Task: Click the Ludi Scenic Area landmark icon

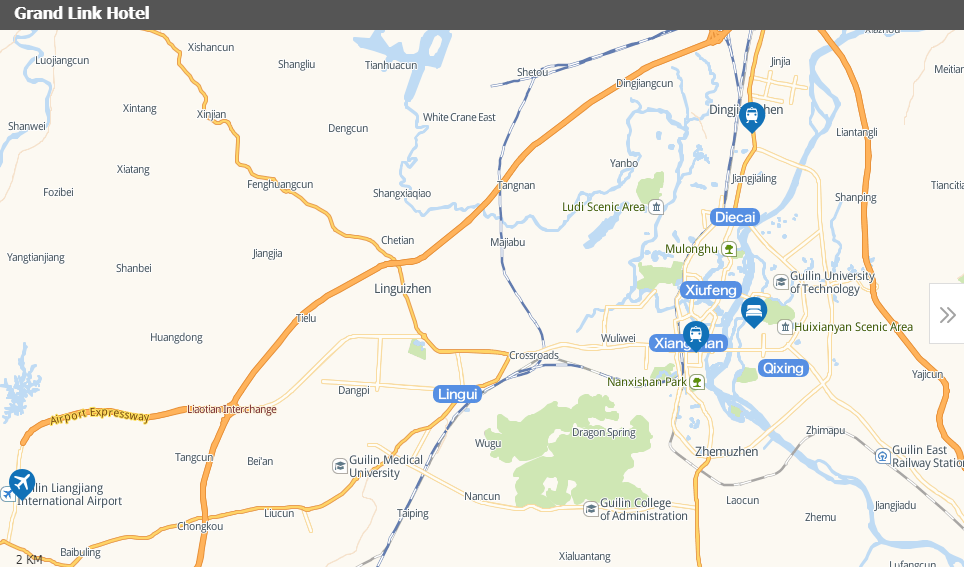Action: 656,207
